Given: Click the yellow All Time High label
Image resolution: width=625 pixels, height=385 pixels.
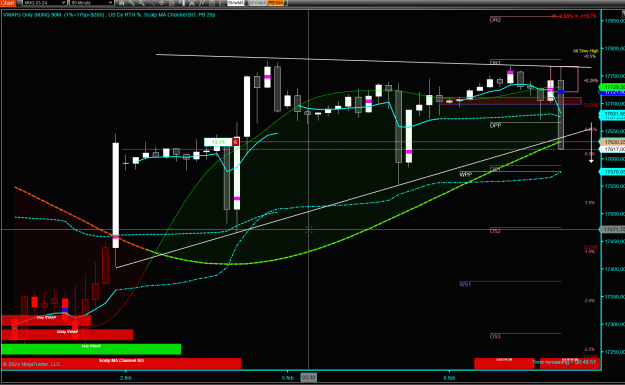Looking at the screenshot, I should coord(586,51).
